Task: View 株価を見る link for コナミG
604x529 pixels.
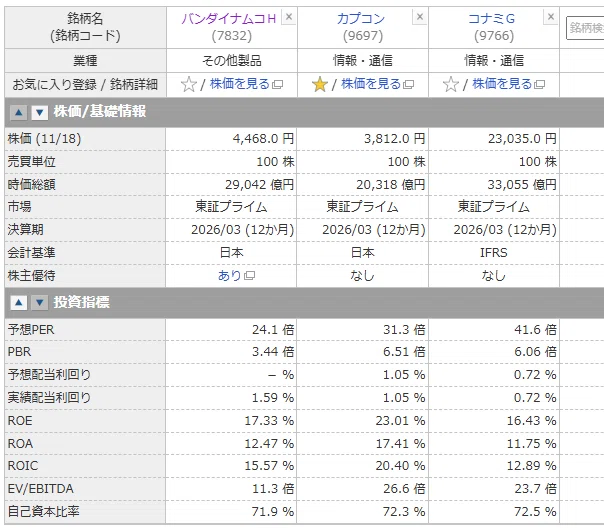Action: tap(502, 84)
